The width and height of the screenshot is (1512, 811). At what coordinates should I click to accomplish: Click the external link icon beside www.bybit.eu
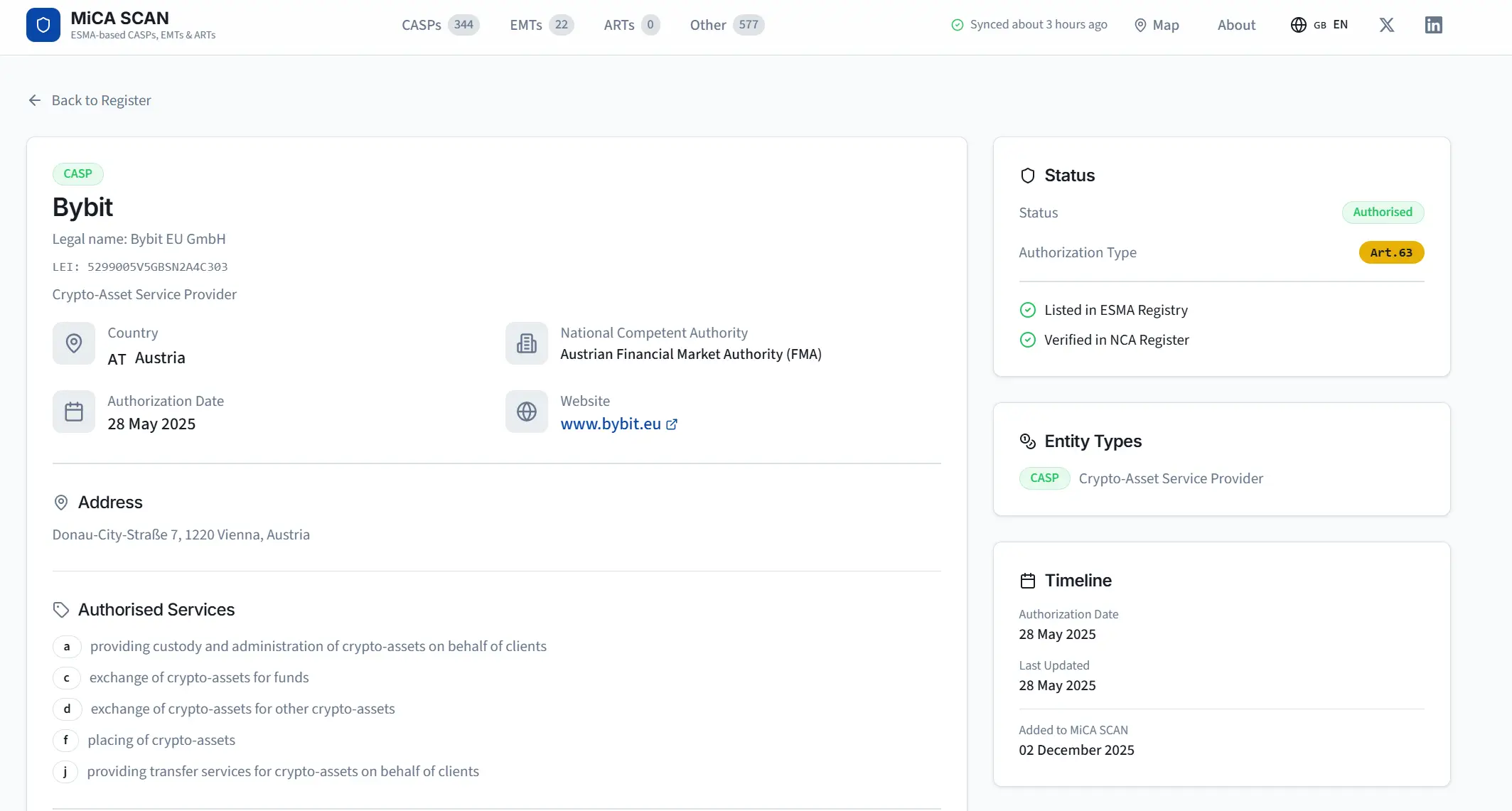(x=672, y=424)
